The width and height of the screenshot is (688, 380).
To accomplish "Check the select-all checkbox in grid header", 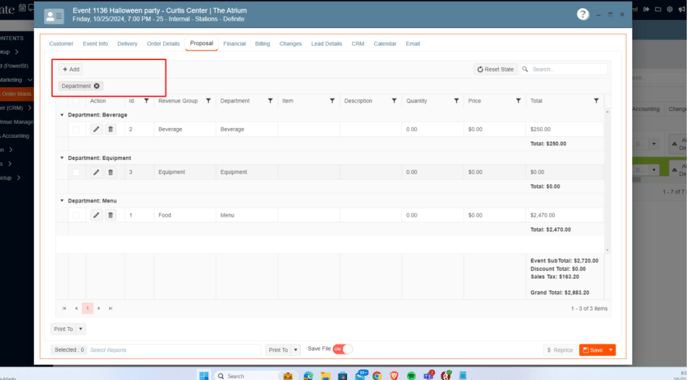I will coord(76,101).
